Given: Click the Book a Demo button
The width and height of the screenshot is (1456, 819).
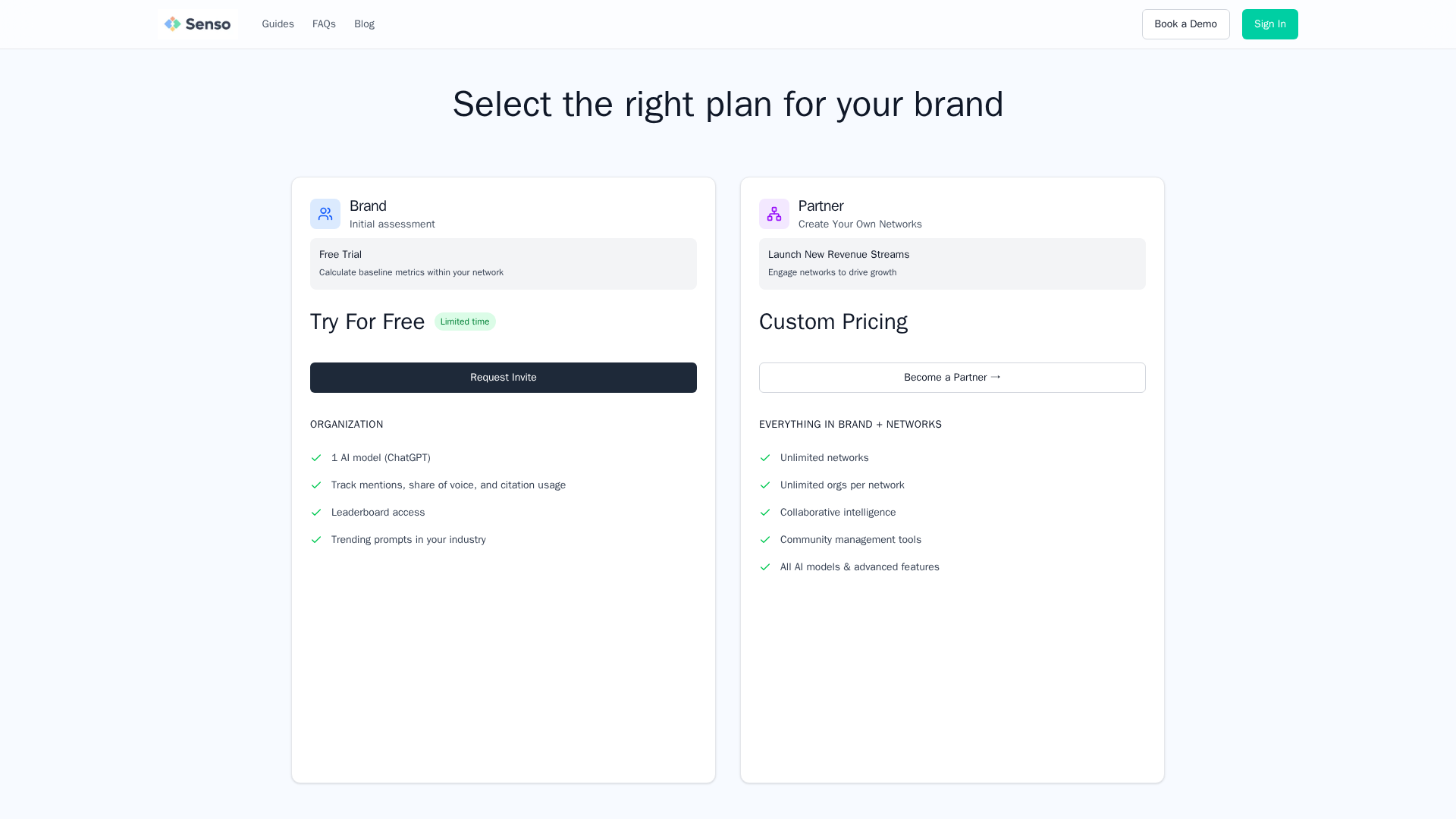Looking at the screenshot, I should [x=1185, y=24].
